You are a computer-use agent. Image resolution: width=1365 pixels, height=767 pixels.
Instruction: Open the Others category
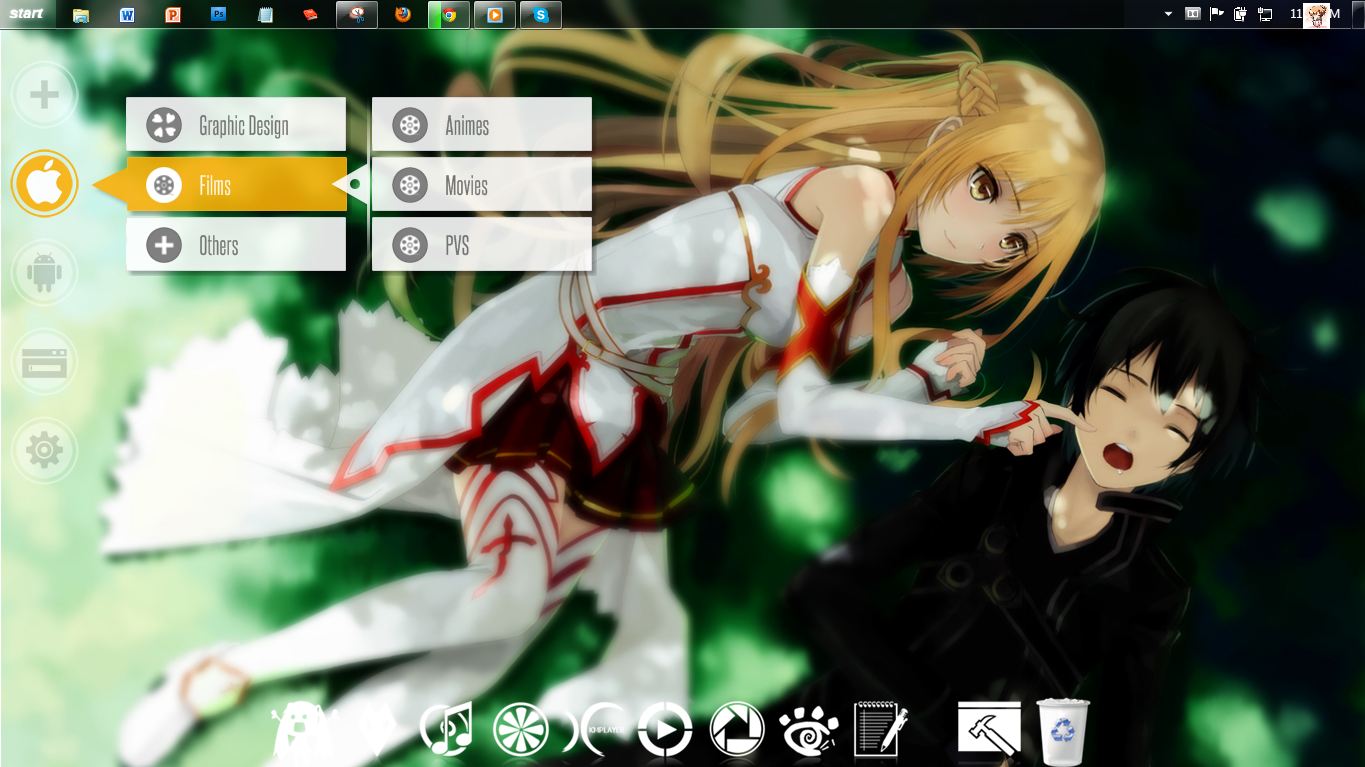click(x=236, y=245)
